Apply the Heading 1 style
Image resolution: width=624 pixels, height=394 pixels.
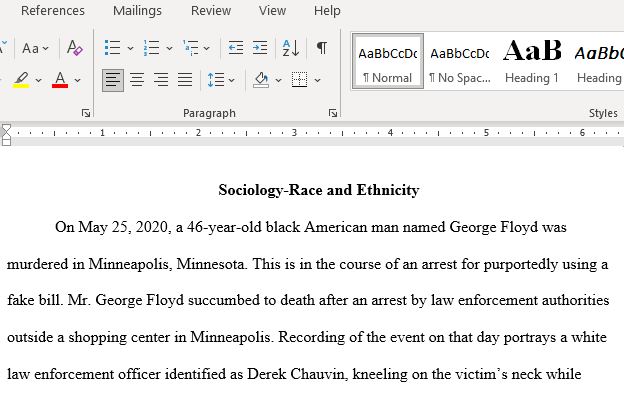click(532, 61)
